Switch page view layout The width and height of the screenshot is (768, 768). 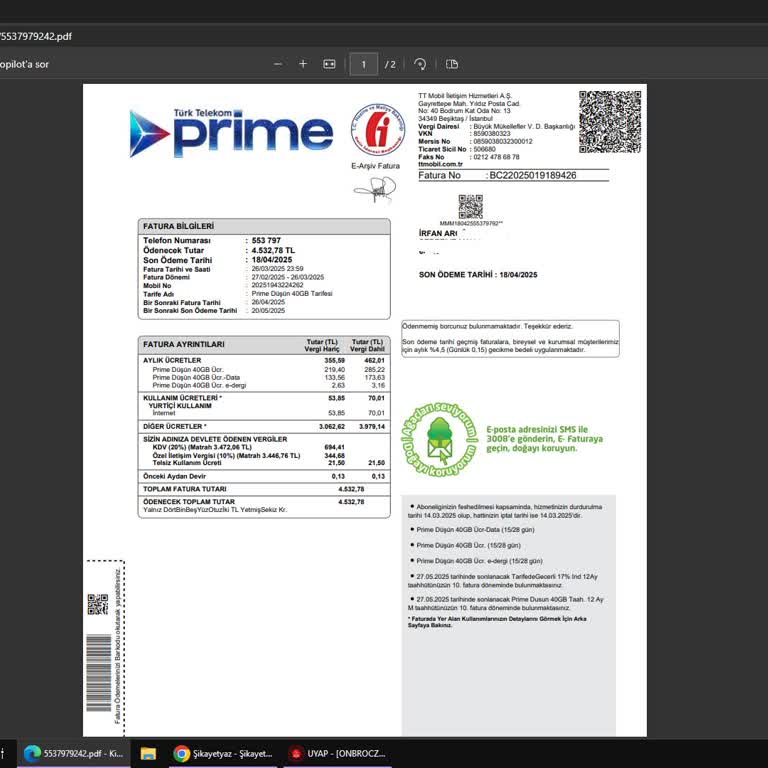click(x=452, y=64)
